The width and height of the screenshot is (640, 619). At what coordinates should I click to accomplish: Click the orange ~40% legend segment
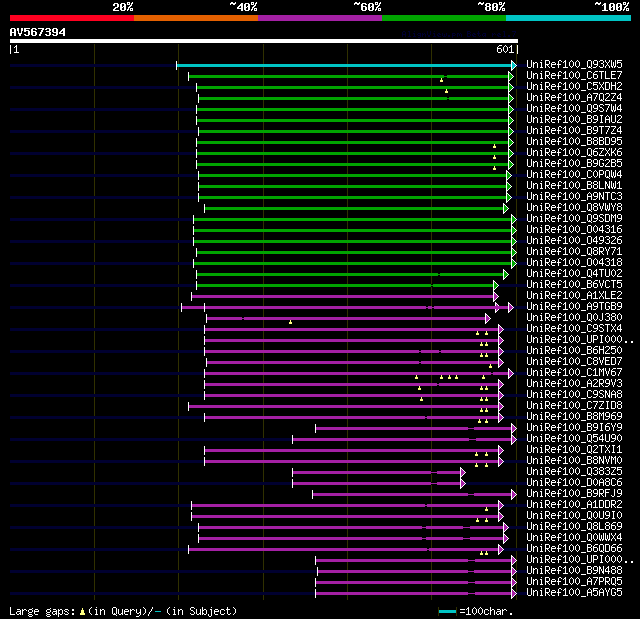coord(196,18)
